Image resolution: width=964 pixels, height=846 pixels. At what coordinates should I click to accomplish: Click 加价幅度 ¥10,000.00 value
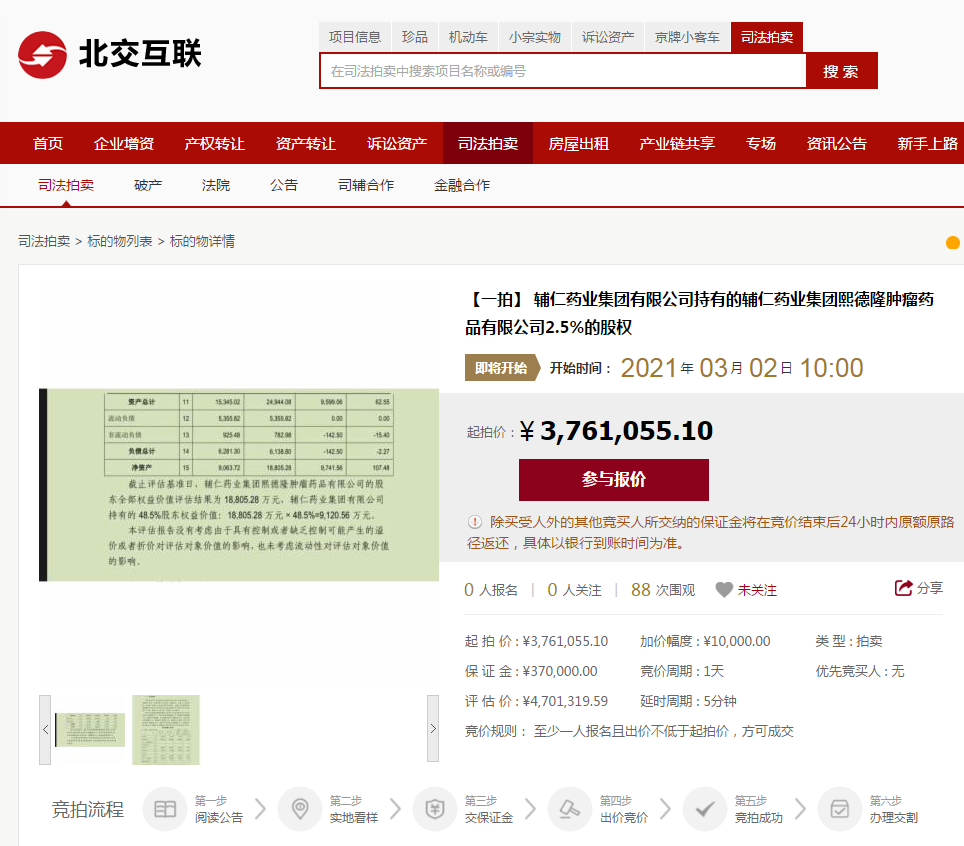[737, 641]
